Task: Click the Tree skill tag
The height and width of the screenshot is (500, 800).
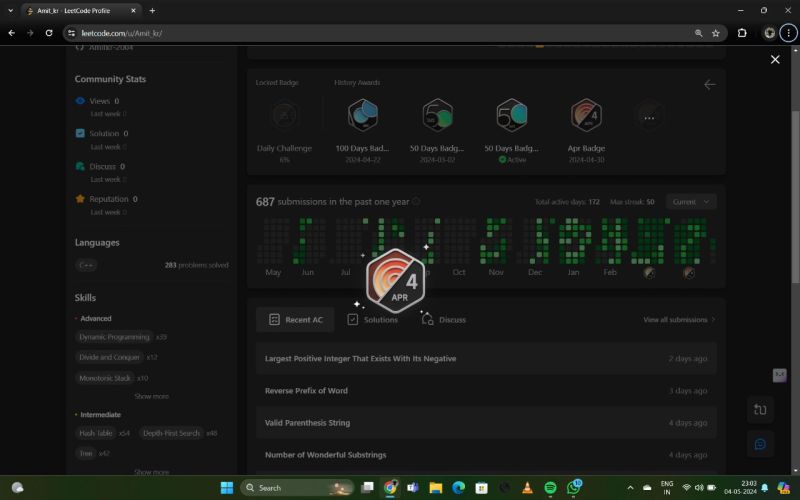Action: click(86, 454)
